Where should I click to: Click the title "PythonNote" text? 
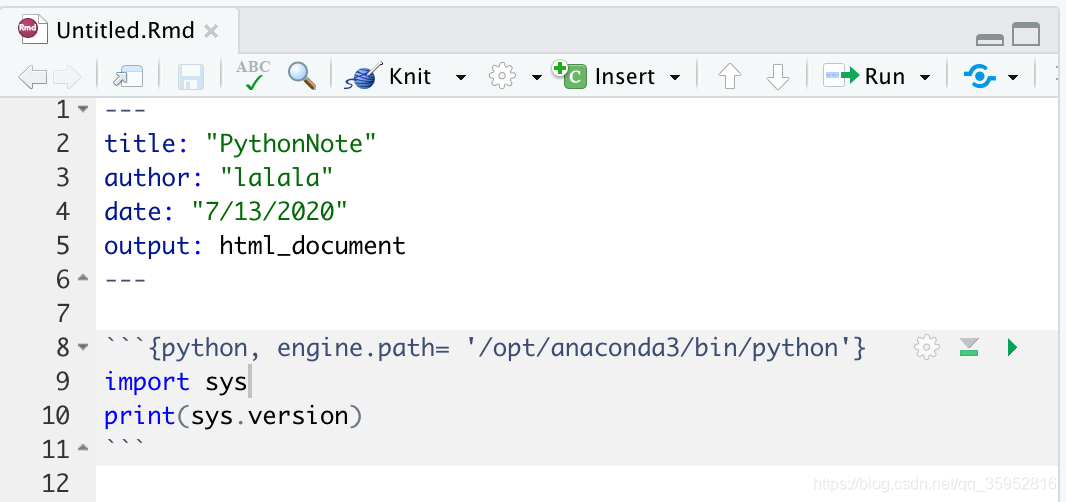(291, 144)
